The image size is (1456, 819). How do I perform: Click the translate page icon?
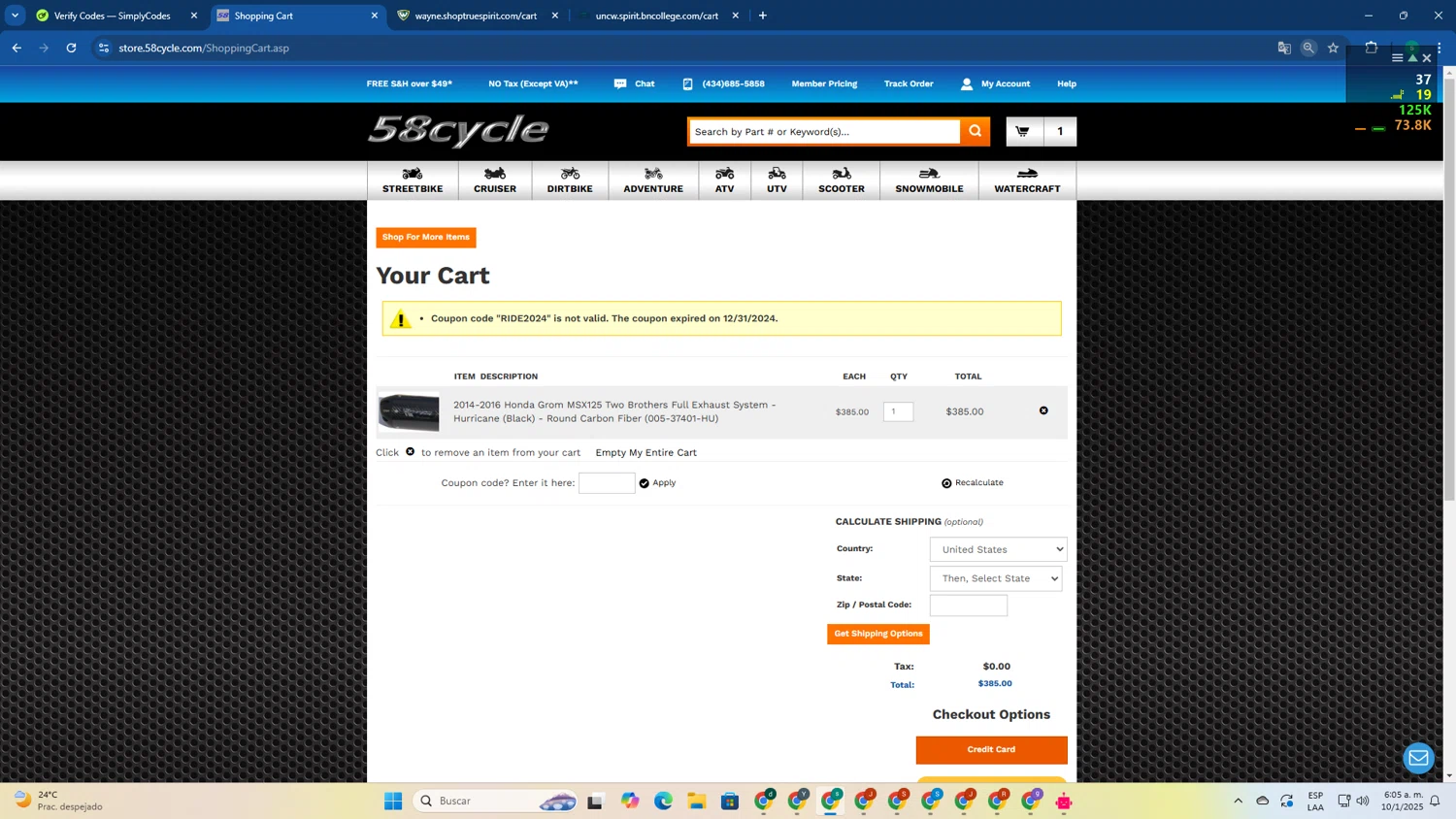point(1284,48)
